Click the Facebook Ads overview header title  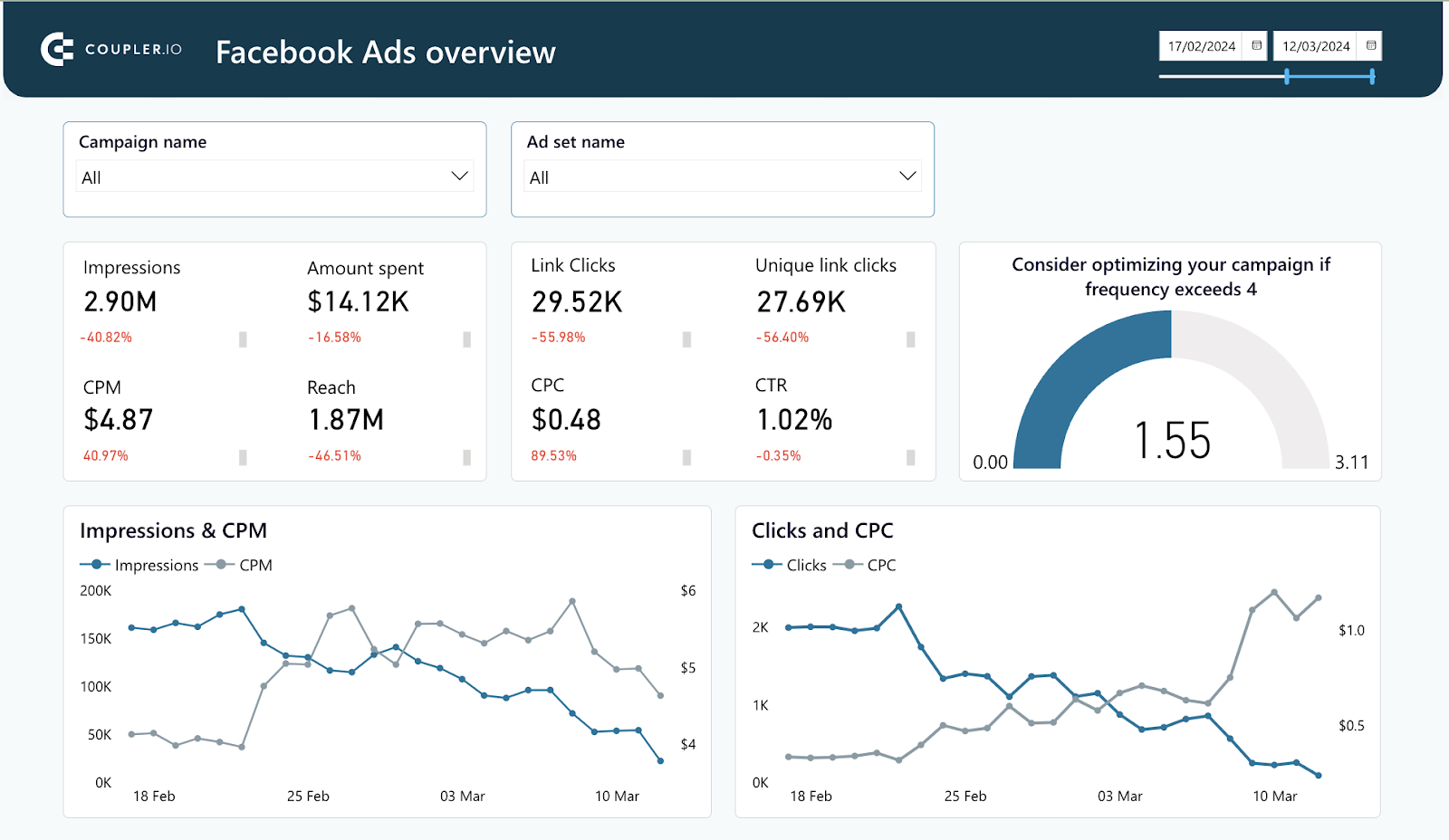[x=385, y=52]
